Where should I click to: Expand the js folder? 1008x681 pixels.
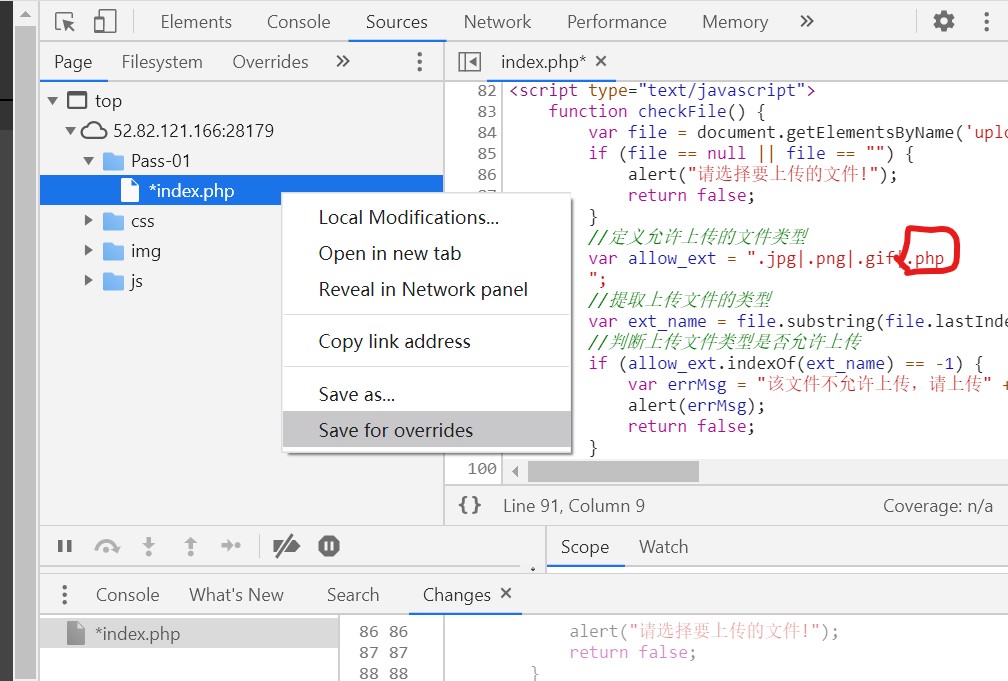tap(89, 280)
